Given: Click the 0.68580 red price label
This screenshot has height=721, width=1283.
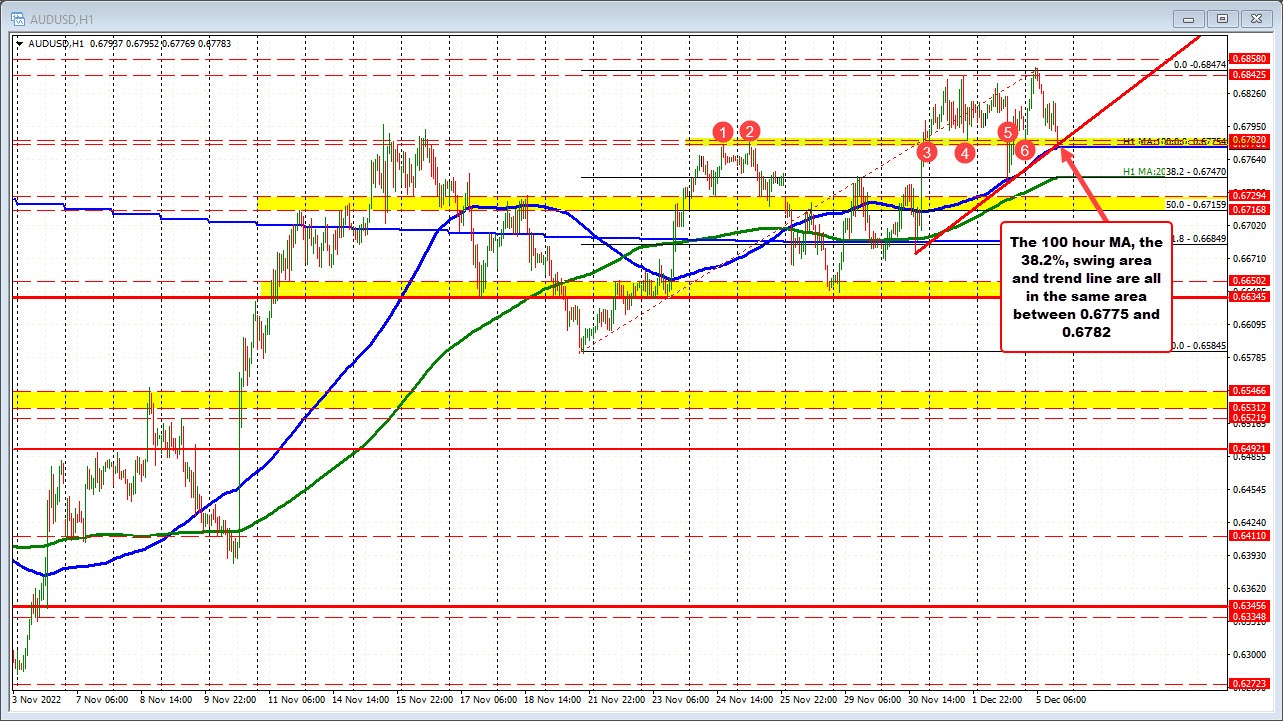Looking at the screenshot, I should (1249, 60).
